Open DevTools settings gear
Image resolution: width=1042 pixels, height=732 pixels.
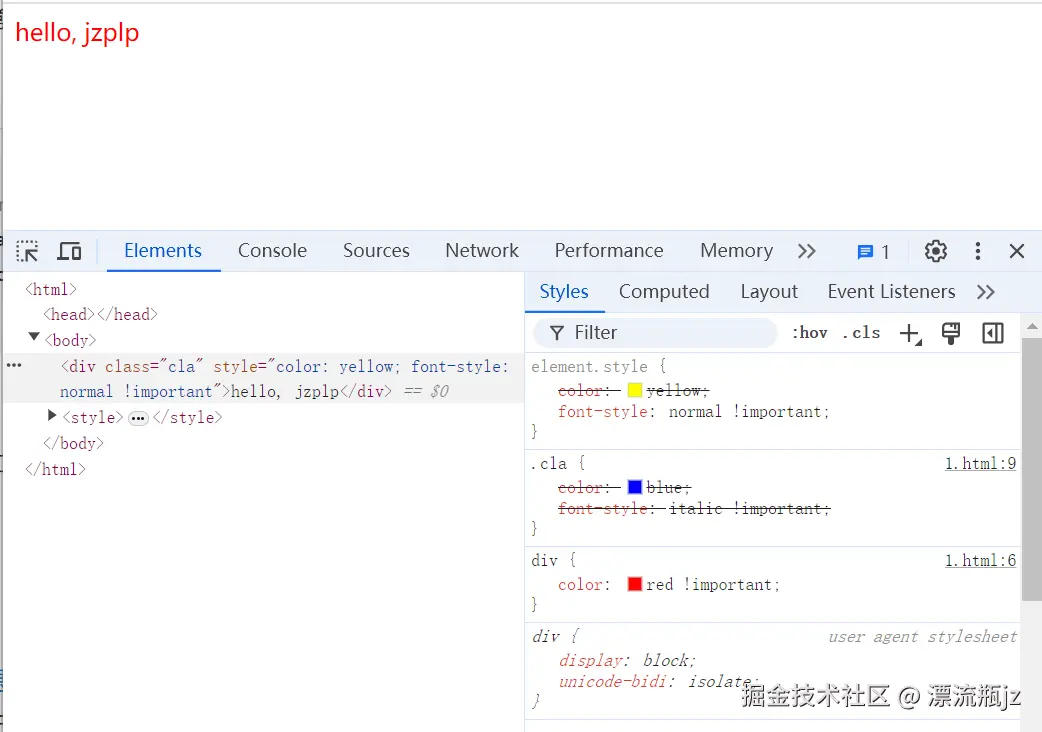pyautogui.click(x=935, y=251)
